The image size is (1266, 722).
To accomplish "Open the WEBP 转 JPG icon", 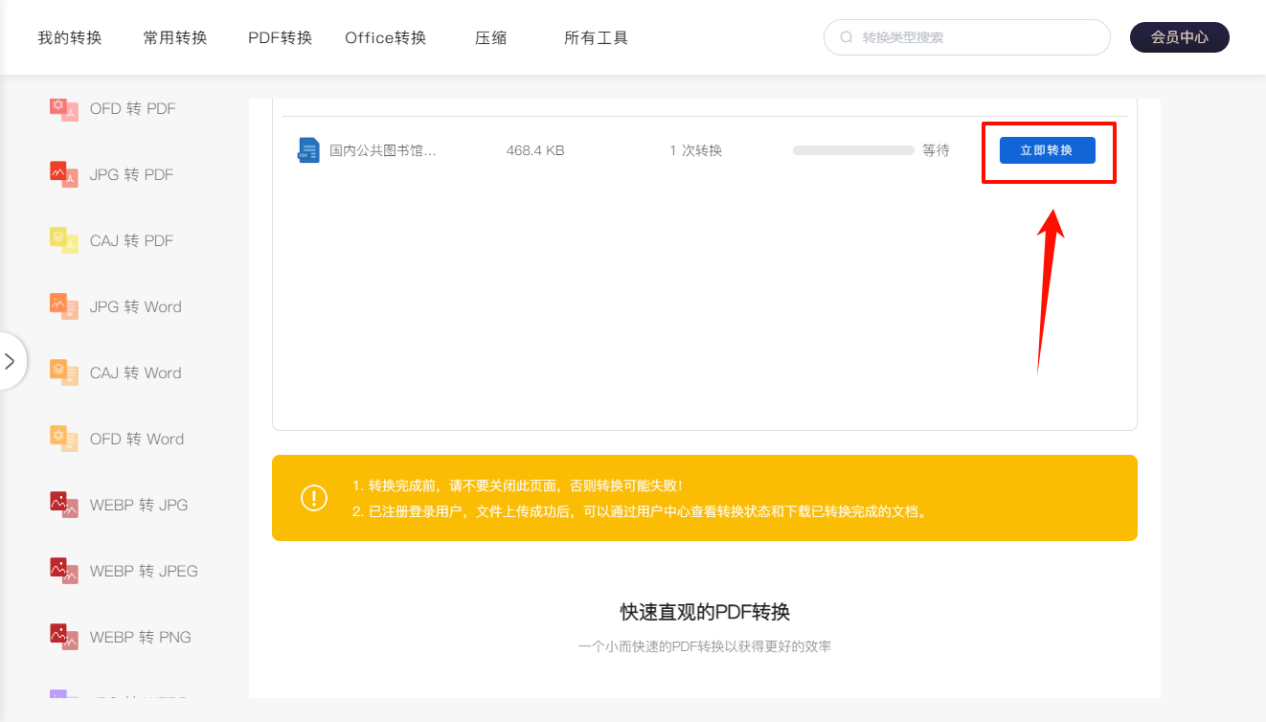I will (64, 505).
